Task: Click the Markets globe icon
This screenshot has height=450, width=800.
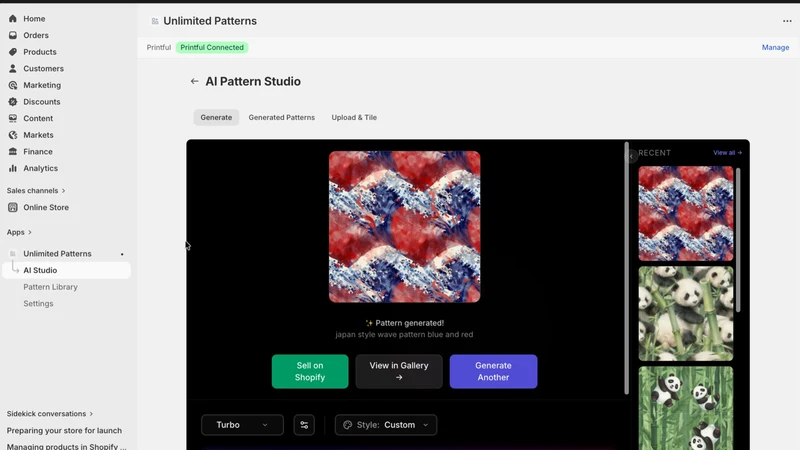Action: pos(13,135)
